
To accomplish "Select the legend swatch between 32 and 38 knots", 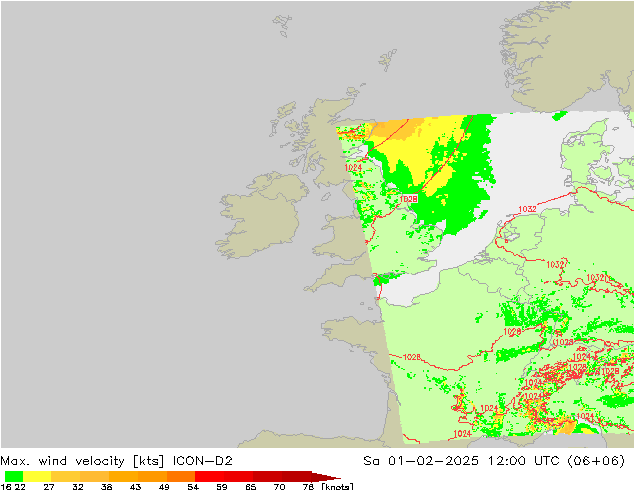I will point(94,476).
